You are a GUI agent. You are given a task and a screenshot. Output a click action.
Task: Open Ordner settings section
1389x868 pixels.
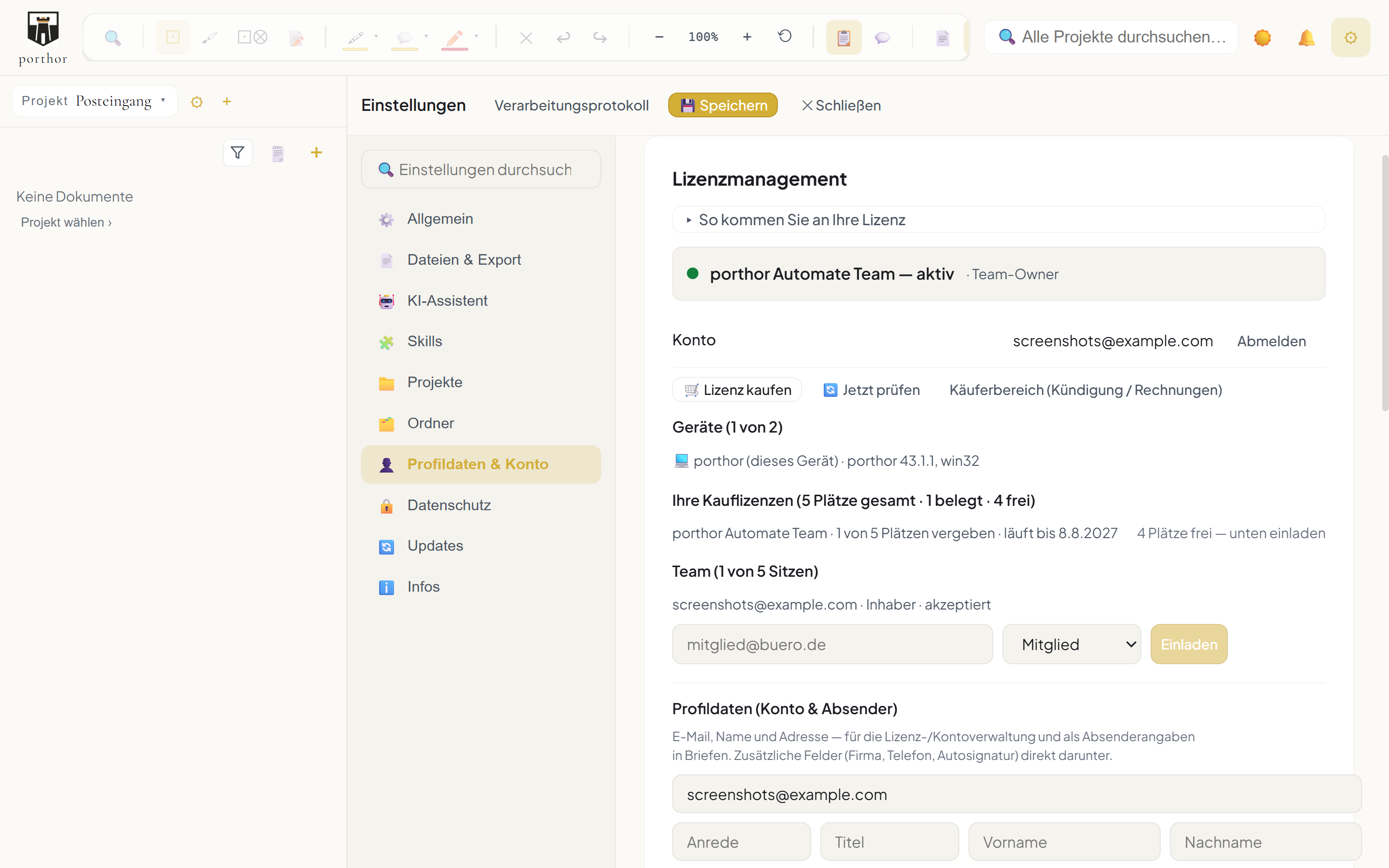point(481,423)
